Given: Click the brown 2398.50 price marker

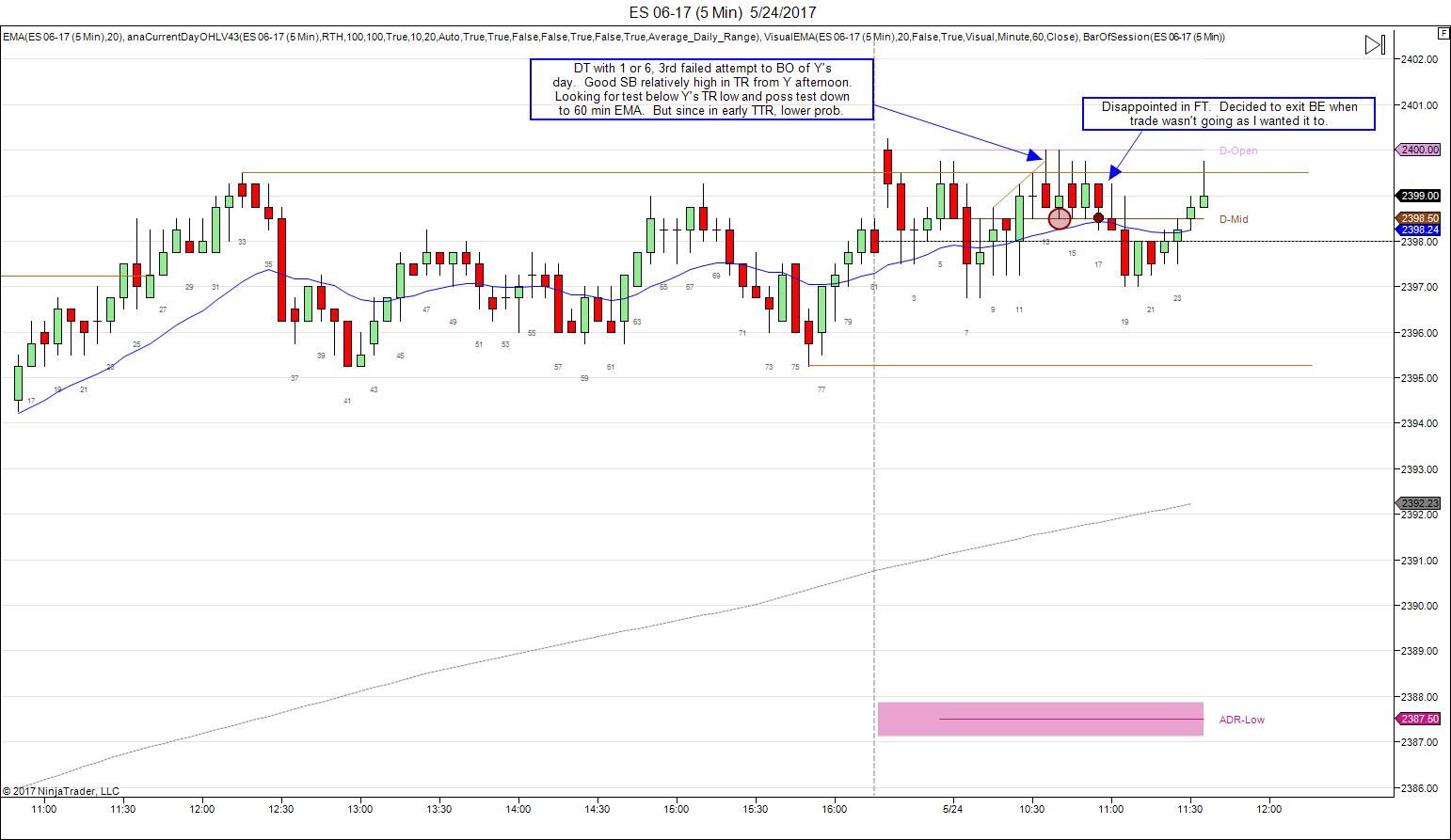Looking at the screenshot, I should (1419, 218).
